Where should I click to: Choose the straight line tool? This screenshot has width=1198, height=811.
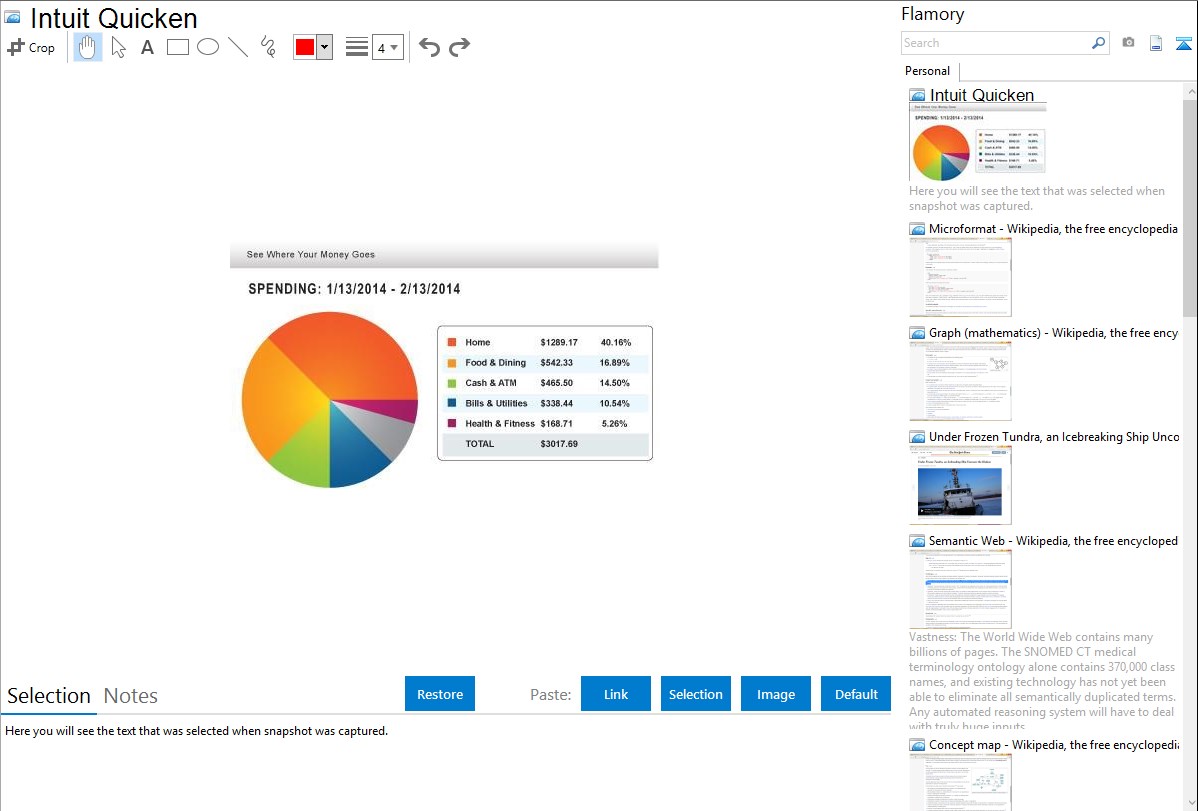(x=238, y=47)
